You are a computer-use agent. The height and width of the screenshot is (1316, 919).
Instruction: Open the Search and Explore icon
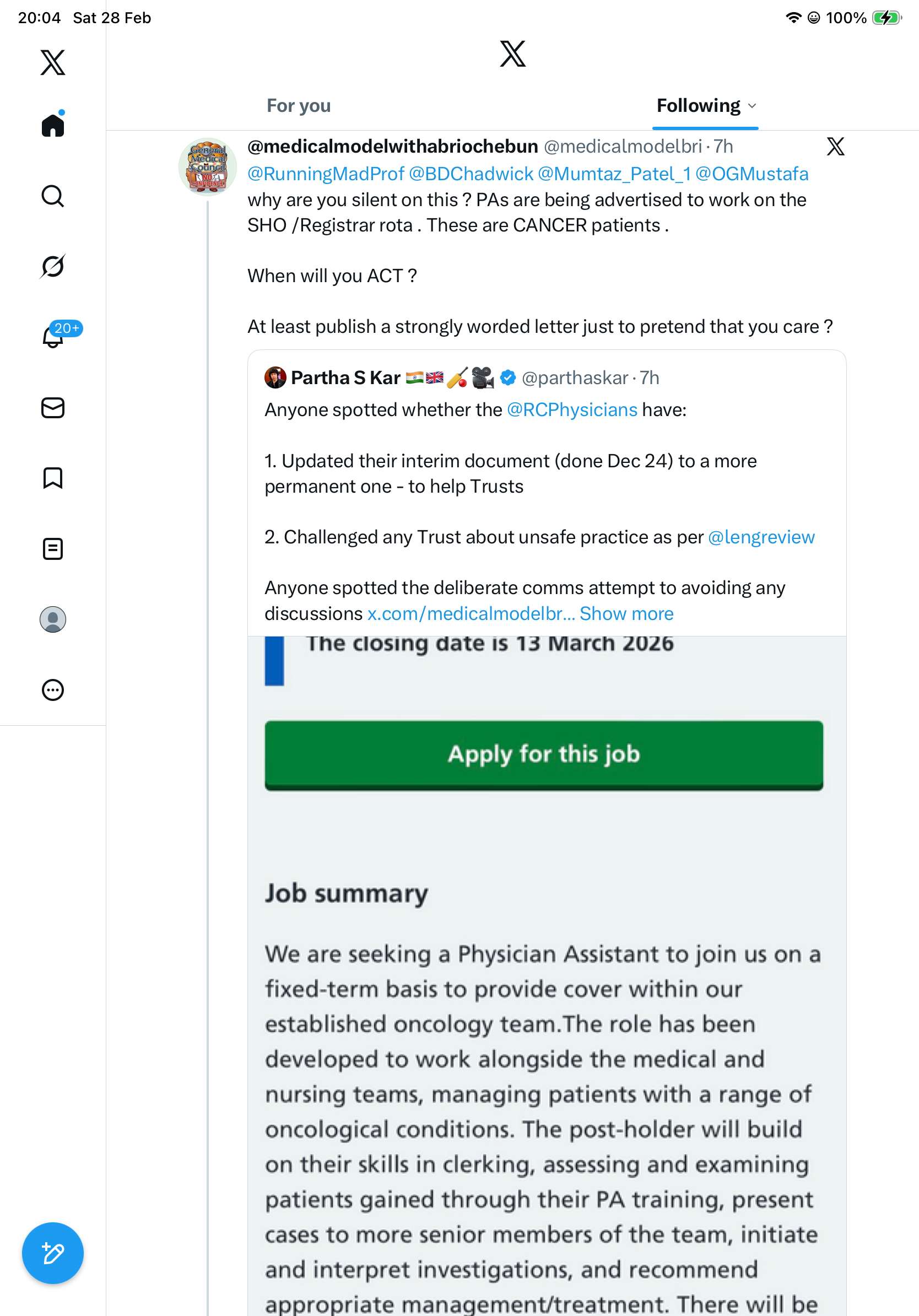pos(53,196)
